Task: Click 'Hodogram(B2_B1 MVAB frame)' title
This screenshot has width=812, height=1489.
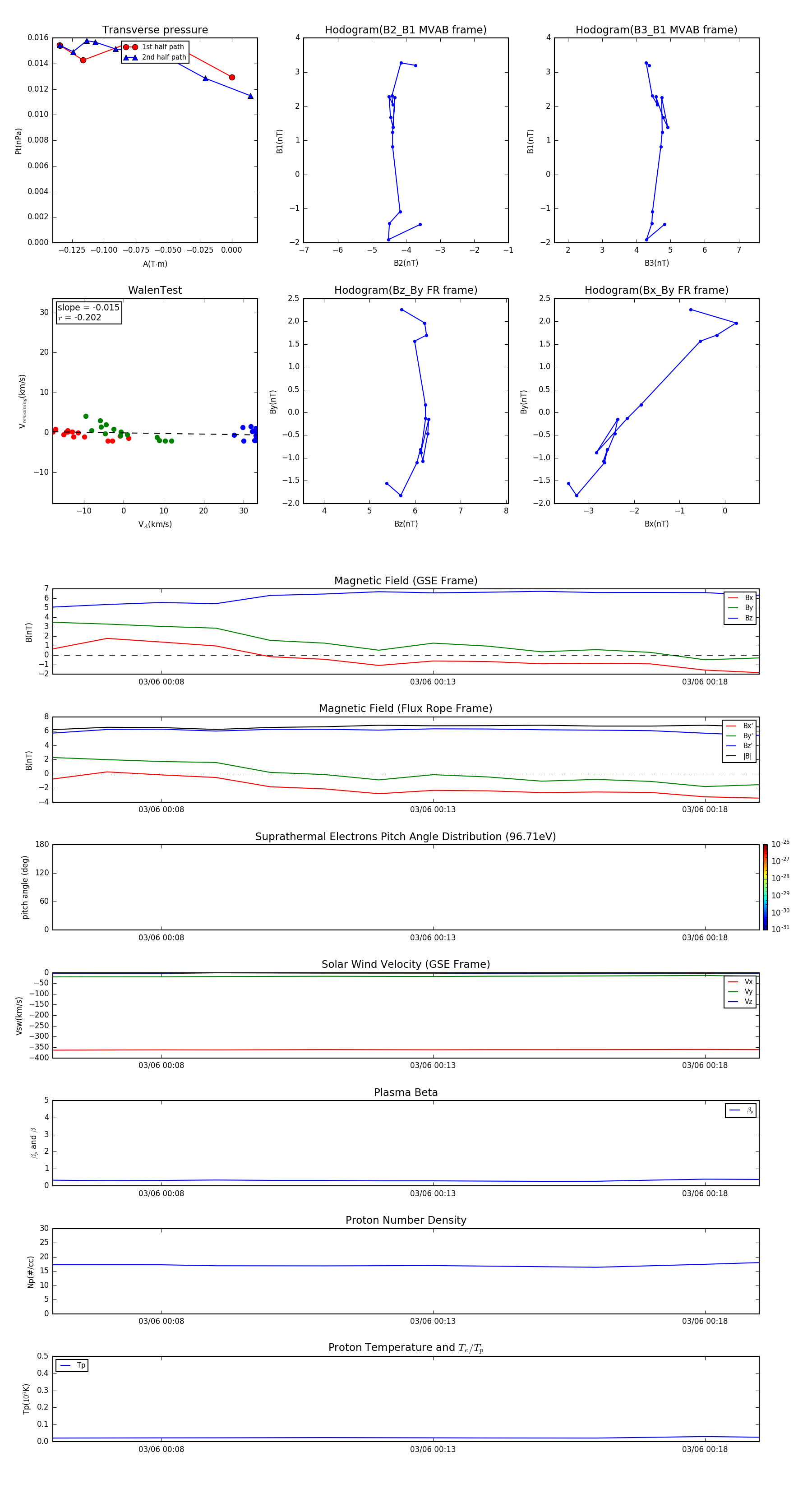Action: (406, 30)
